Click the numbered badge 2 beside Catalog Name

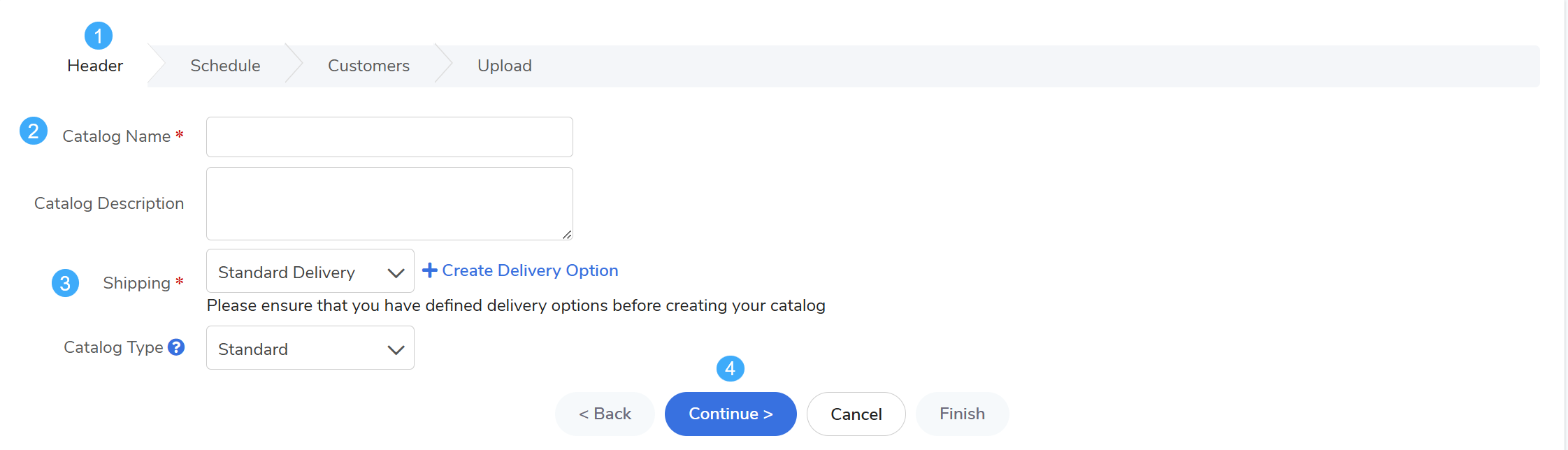[34, 131]
